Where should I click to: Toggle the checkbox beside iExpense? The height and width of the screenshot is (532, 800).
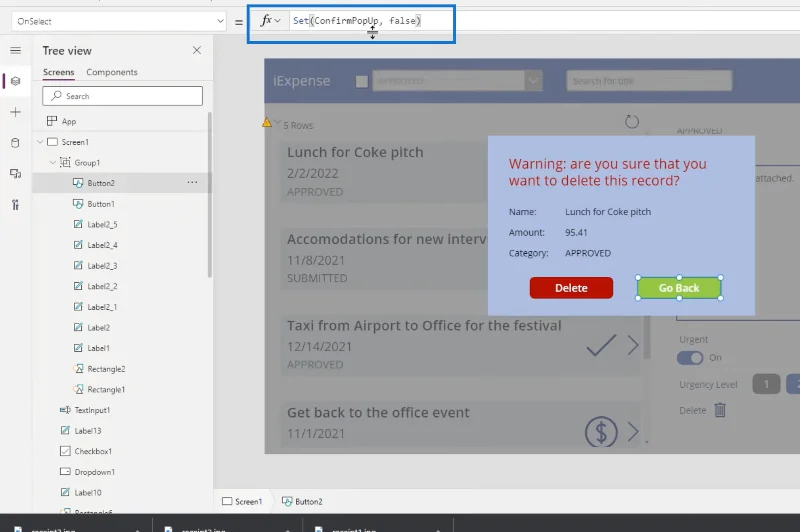pos(362,81)
